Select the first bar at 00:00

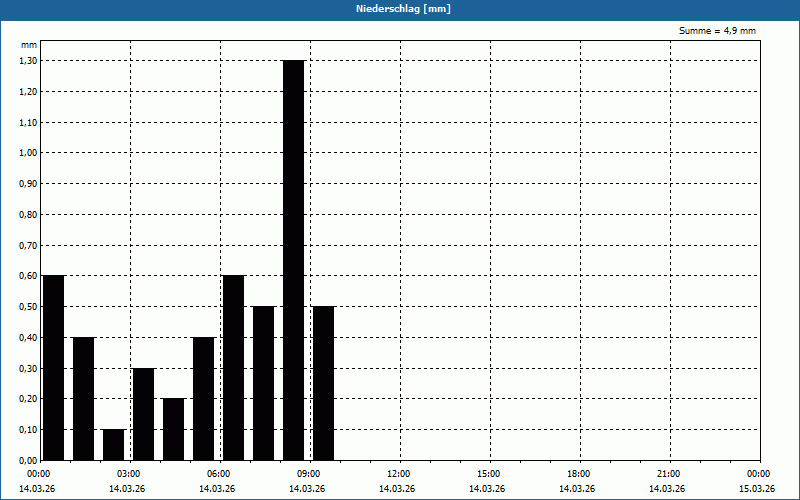coord(53,367)
